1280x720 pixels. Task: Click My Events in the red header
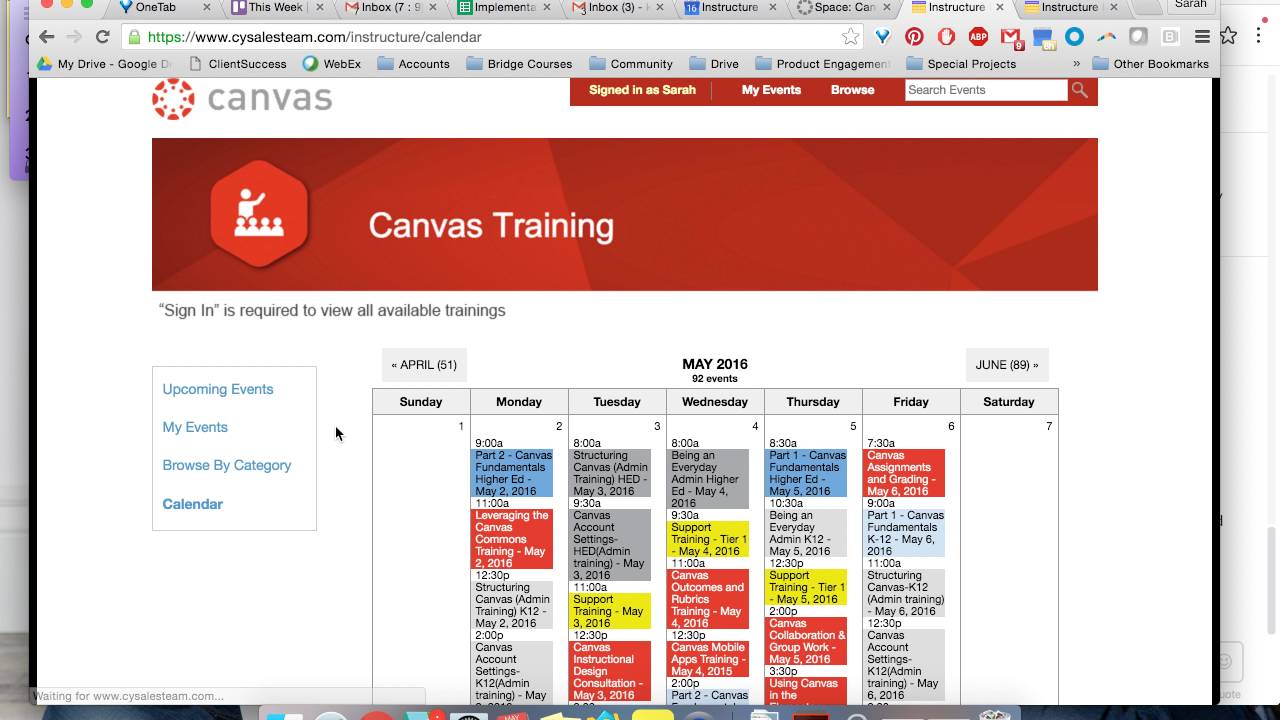tap(771, 90)
